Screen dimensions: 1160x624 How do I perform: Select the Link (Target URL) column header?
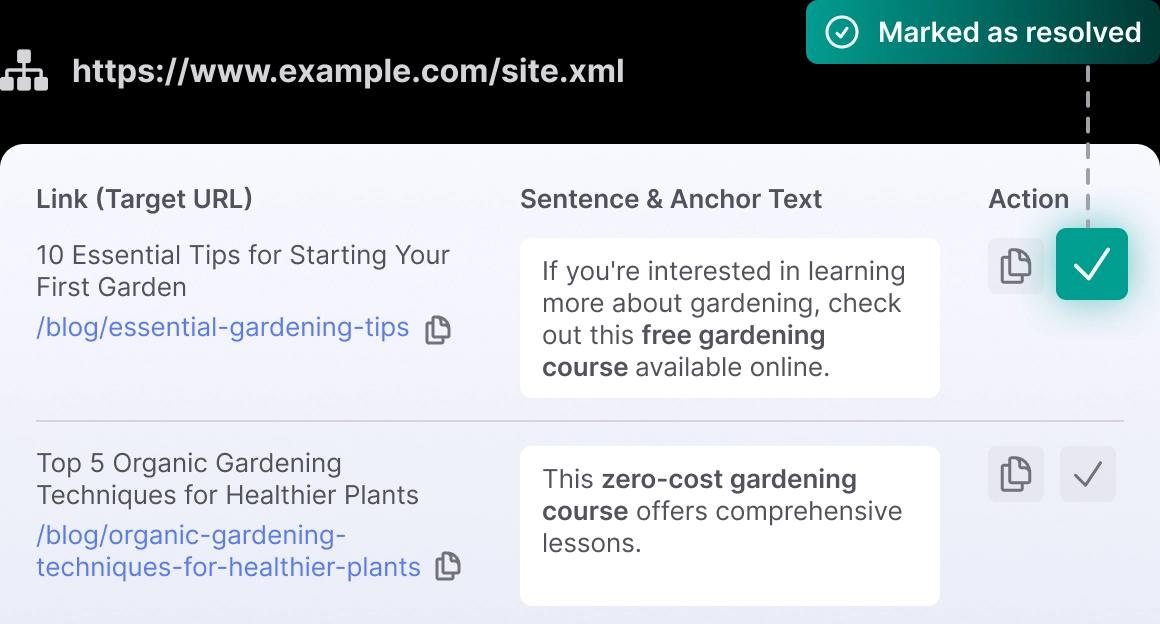pos(144,198)
